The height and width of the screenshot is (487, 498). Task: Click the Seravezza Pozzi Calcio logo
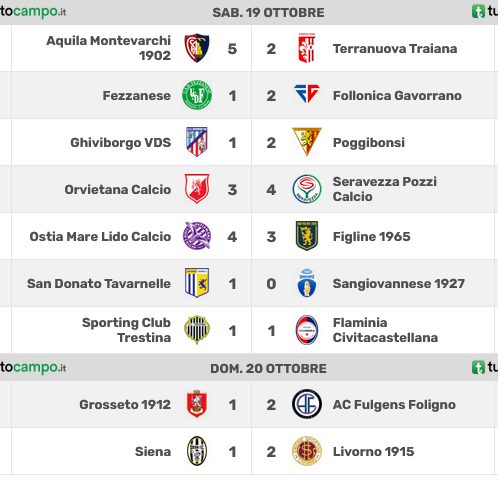point(307,189)
